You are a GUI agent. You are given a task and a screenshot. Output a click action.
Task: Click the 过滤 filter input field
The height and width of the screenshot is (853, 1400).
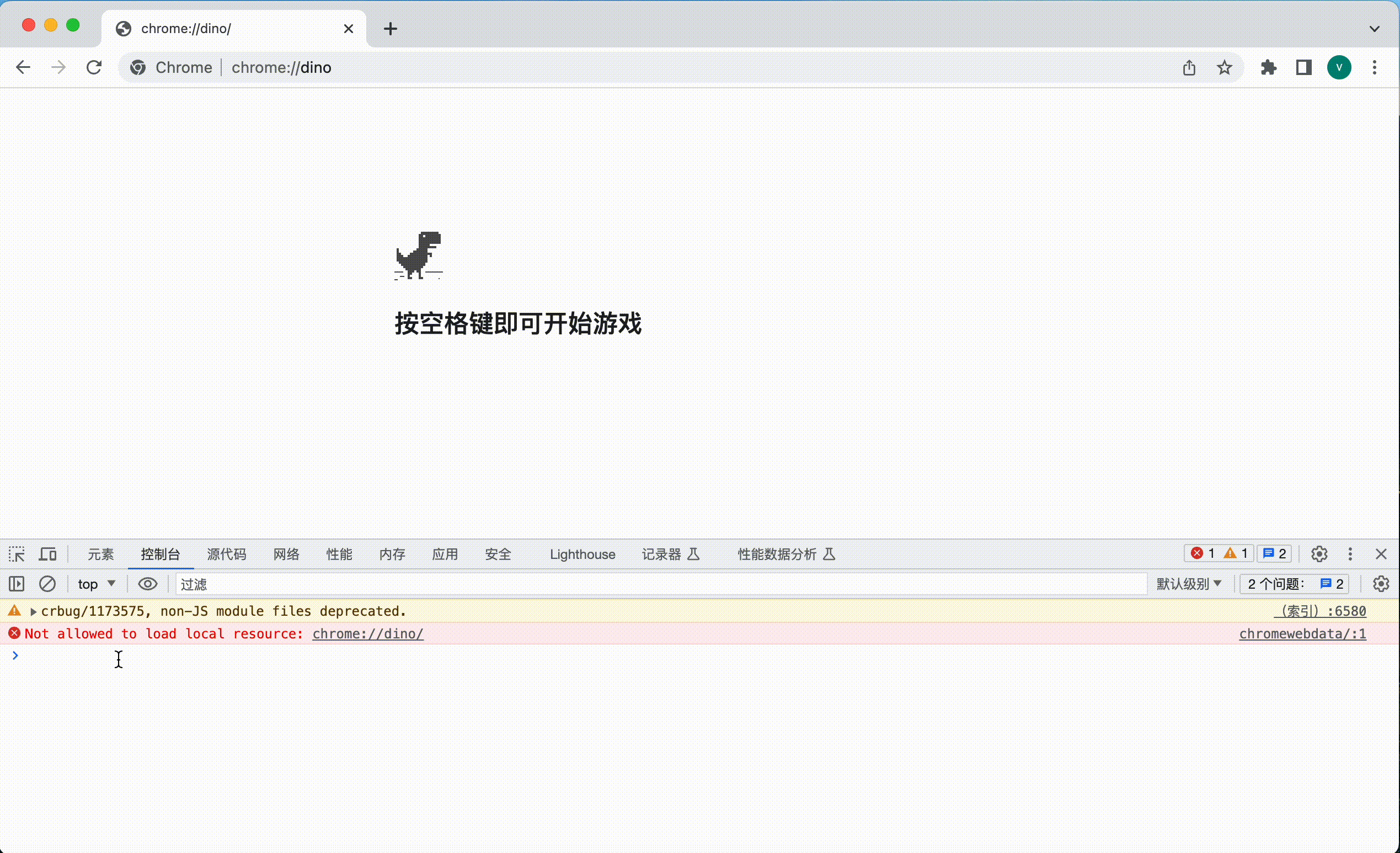(659, 584)
